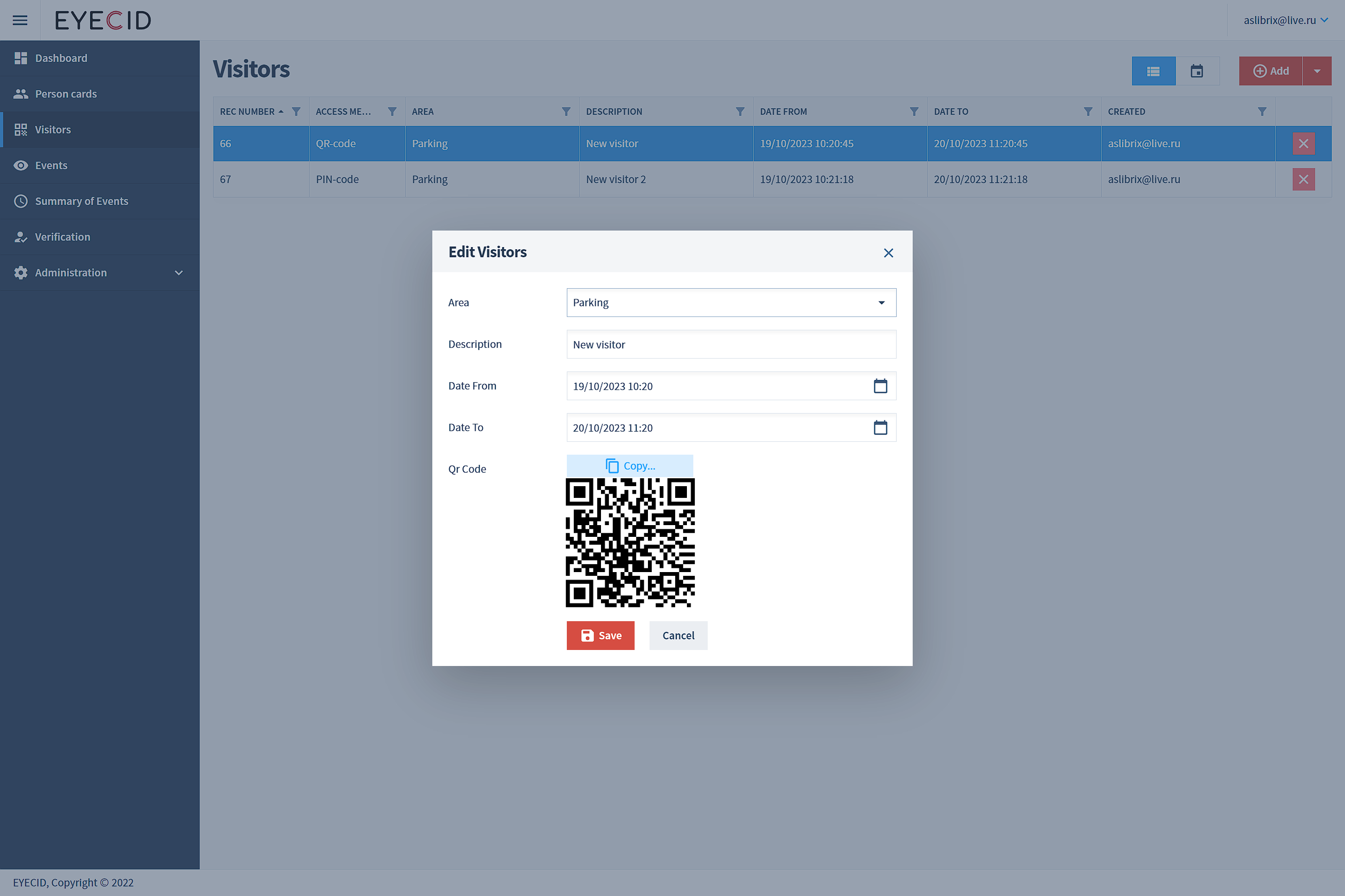Sort by Area column header
The width and height of the screenshot is (1345, 896).
click(x=423, y=112)
